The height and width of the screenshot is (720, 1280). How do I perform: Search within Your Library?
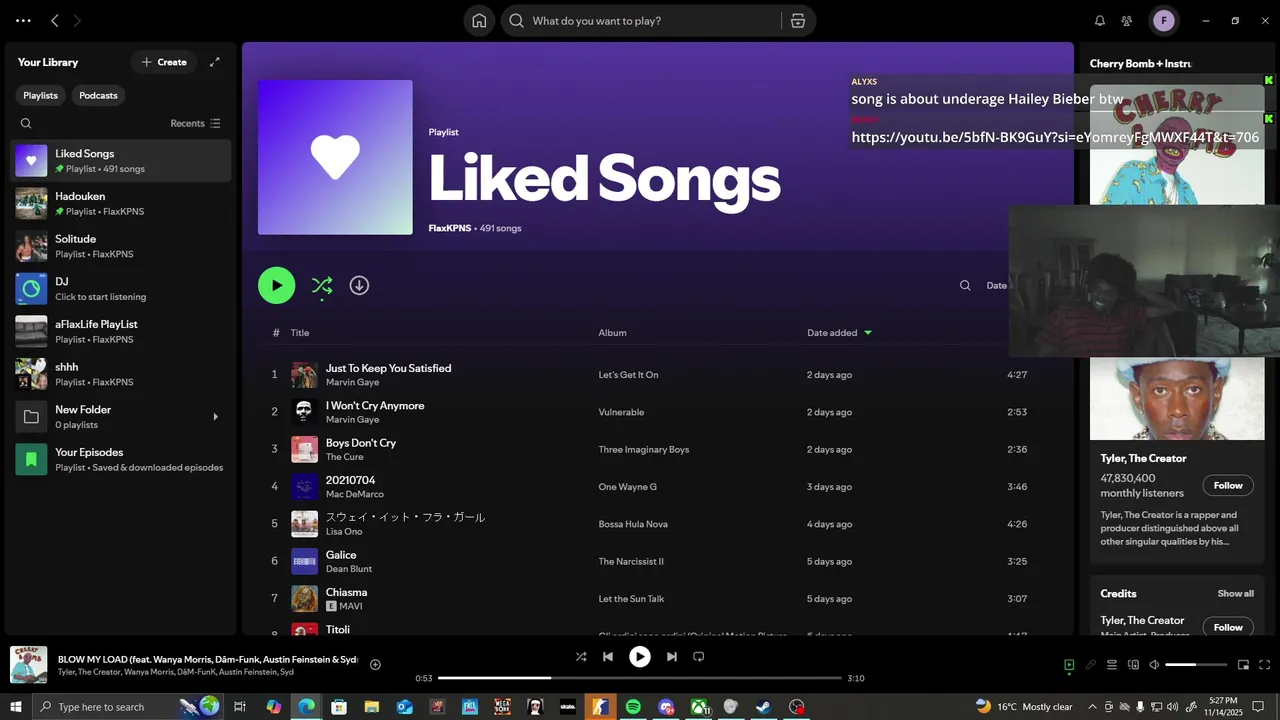pyautogui.click(x=26, y=123)
